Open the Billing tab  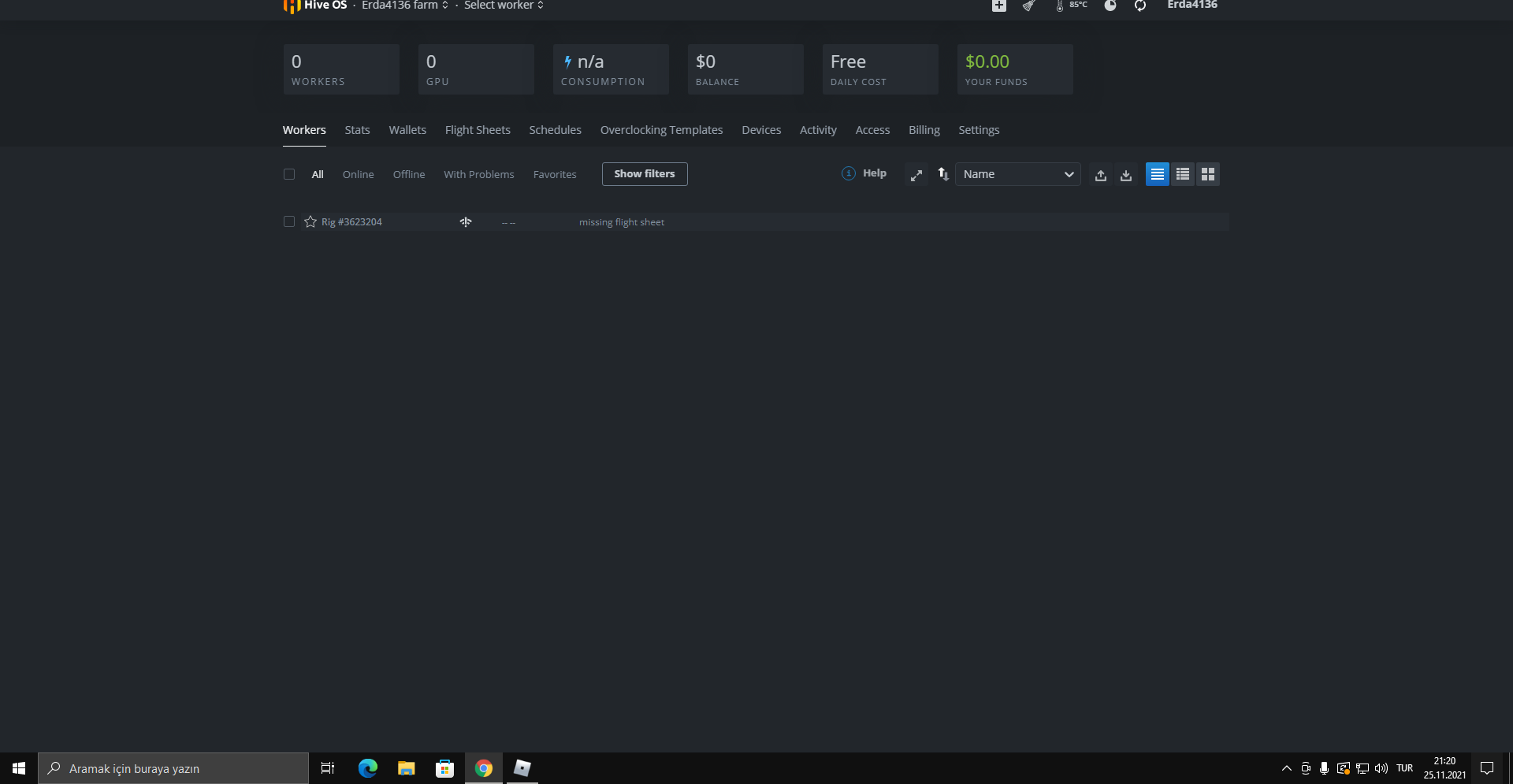pos(924,130)
